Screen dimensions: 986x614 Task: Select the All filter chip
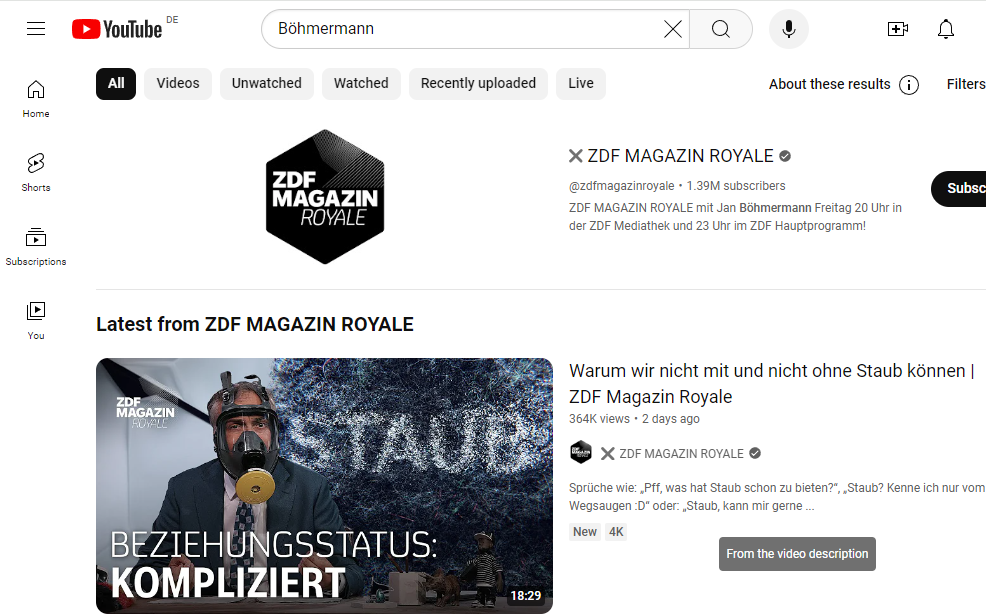116,84
